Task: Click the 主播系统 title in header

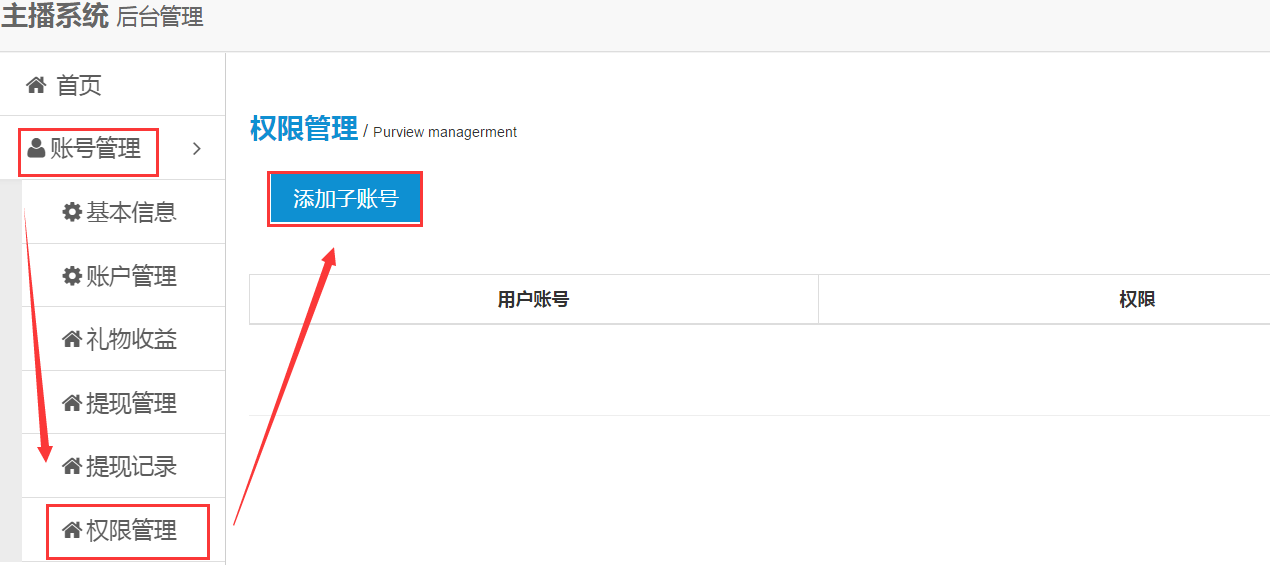Action: (54, 16)
